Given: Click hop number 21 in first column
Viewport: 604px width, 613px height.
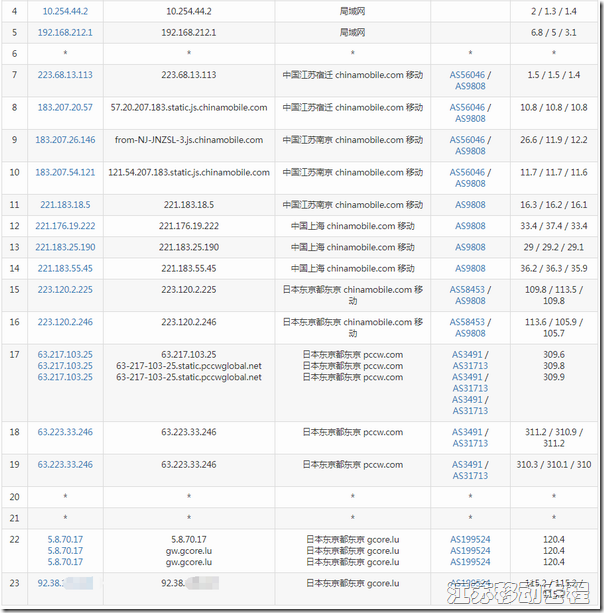Looking at the screenshot, I should 14,518.
